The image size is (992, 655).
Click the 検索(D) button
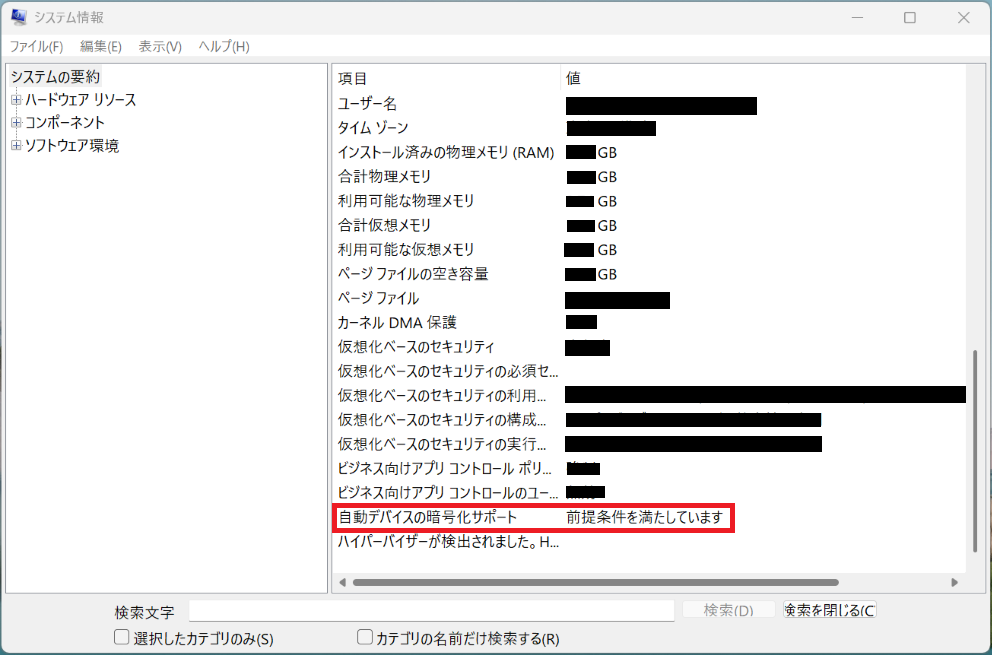click(728, 610)
